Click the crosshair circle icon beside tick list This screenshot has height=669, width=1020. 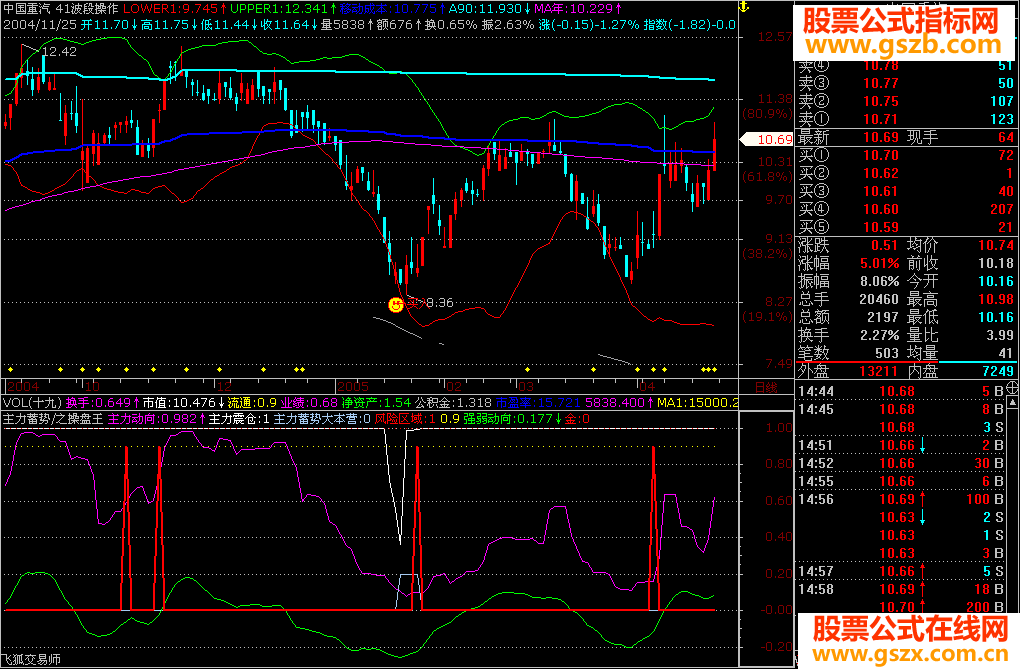1012,388
